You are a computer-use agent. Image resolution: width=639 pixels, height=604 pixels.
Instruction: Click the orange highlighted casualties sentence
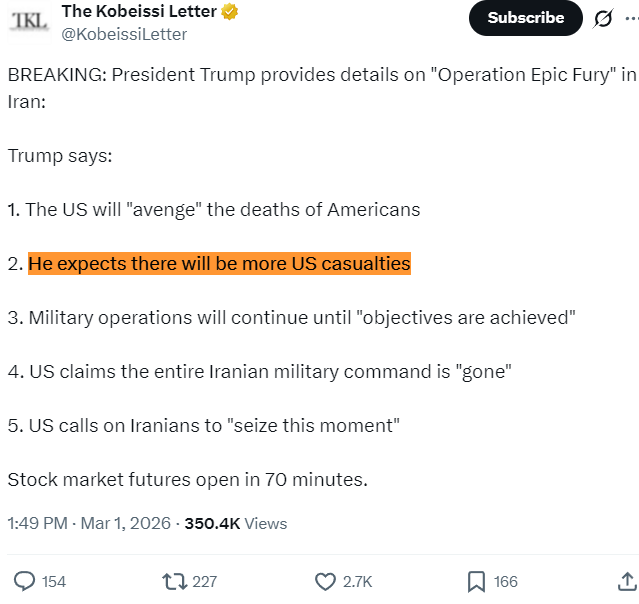(219, 264)
